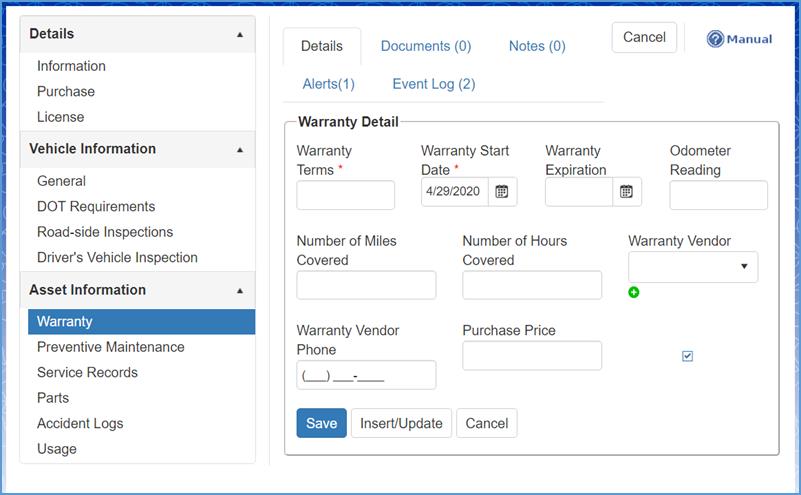Select Preventive Maintenance in sidebar
Viewport: 801px width, 495px height.
tap(110, 347)
